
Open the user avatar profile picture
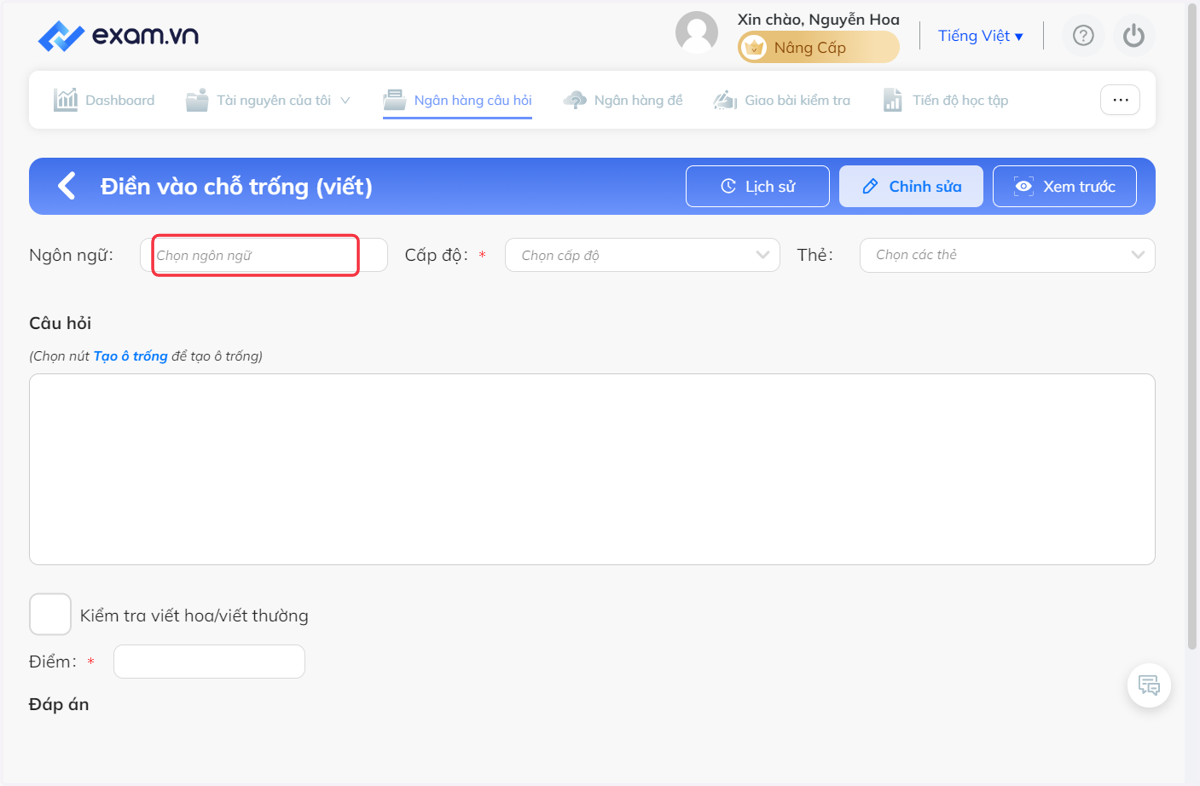[x=697, y=33]
